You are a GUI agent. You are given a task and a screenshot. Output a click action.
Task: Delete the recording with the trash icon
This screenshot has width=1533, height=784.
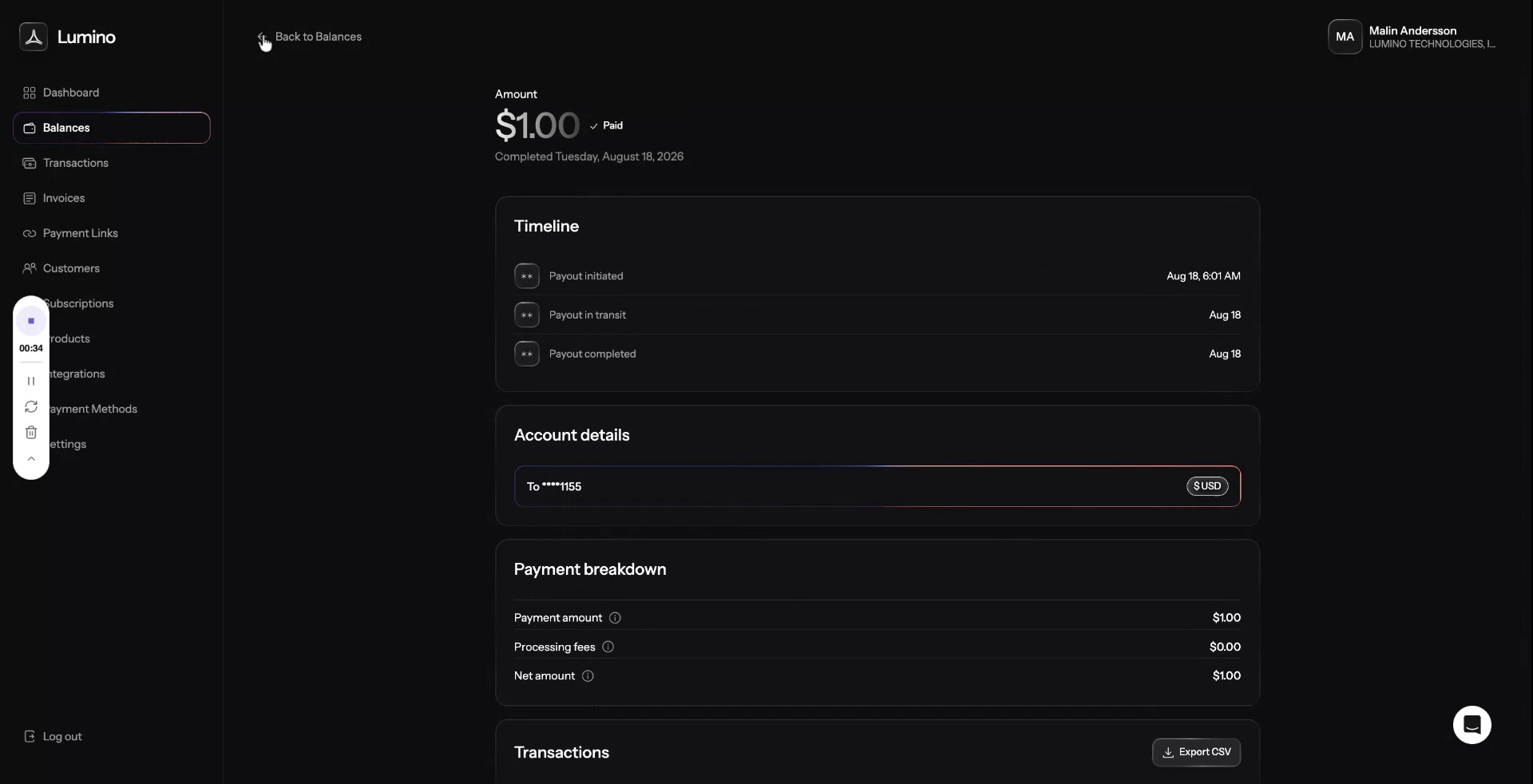pos(31,433)
